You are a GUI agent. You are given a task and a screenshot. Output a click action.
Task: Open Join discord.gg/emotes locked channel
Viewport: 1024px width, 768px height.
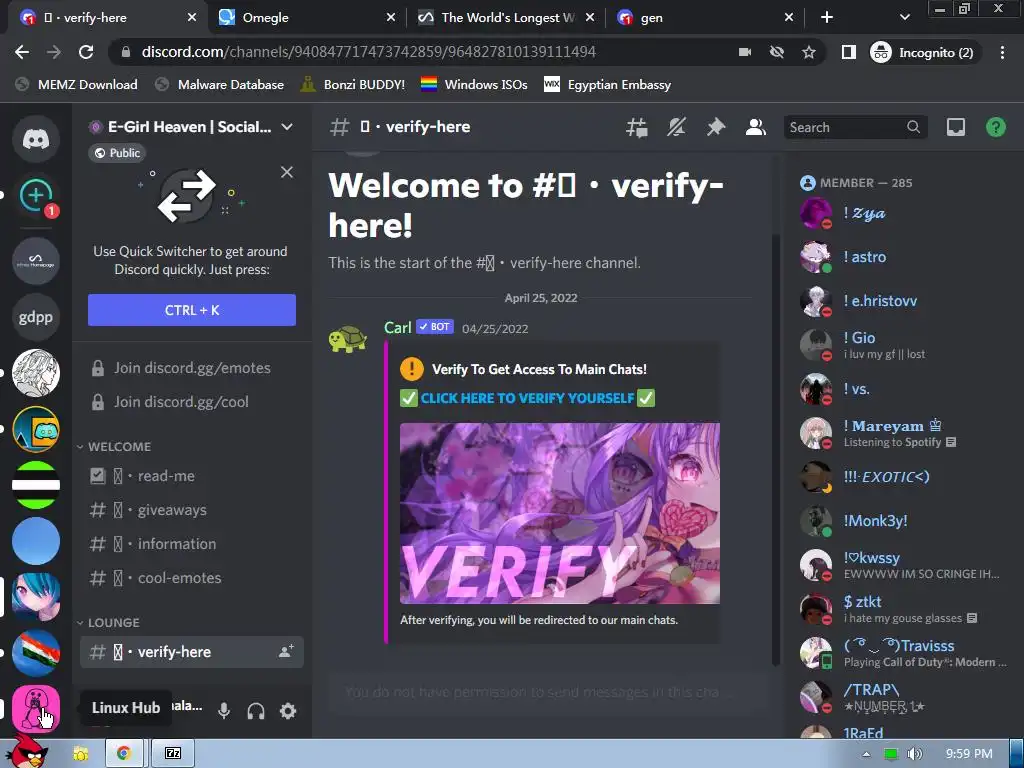[192, 368]
